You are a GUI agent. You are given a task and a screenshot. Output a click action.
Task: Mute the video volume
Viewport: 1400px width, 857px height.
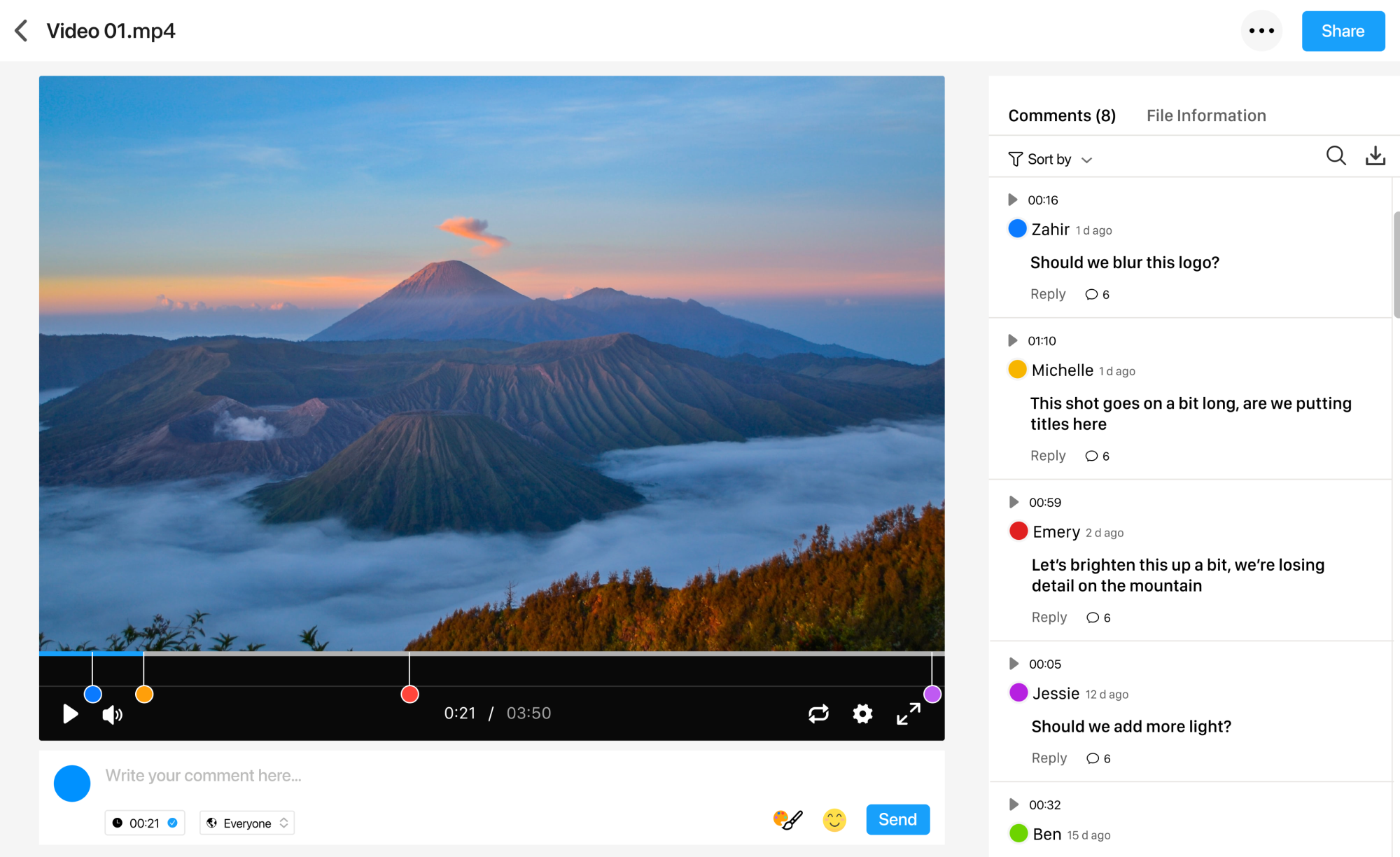pos(112,714)
